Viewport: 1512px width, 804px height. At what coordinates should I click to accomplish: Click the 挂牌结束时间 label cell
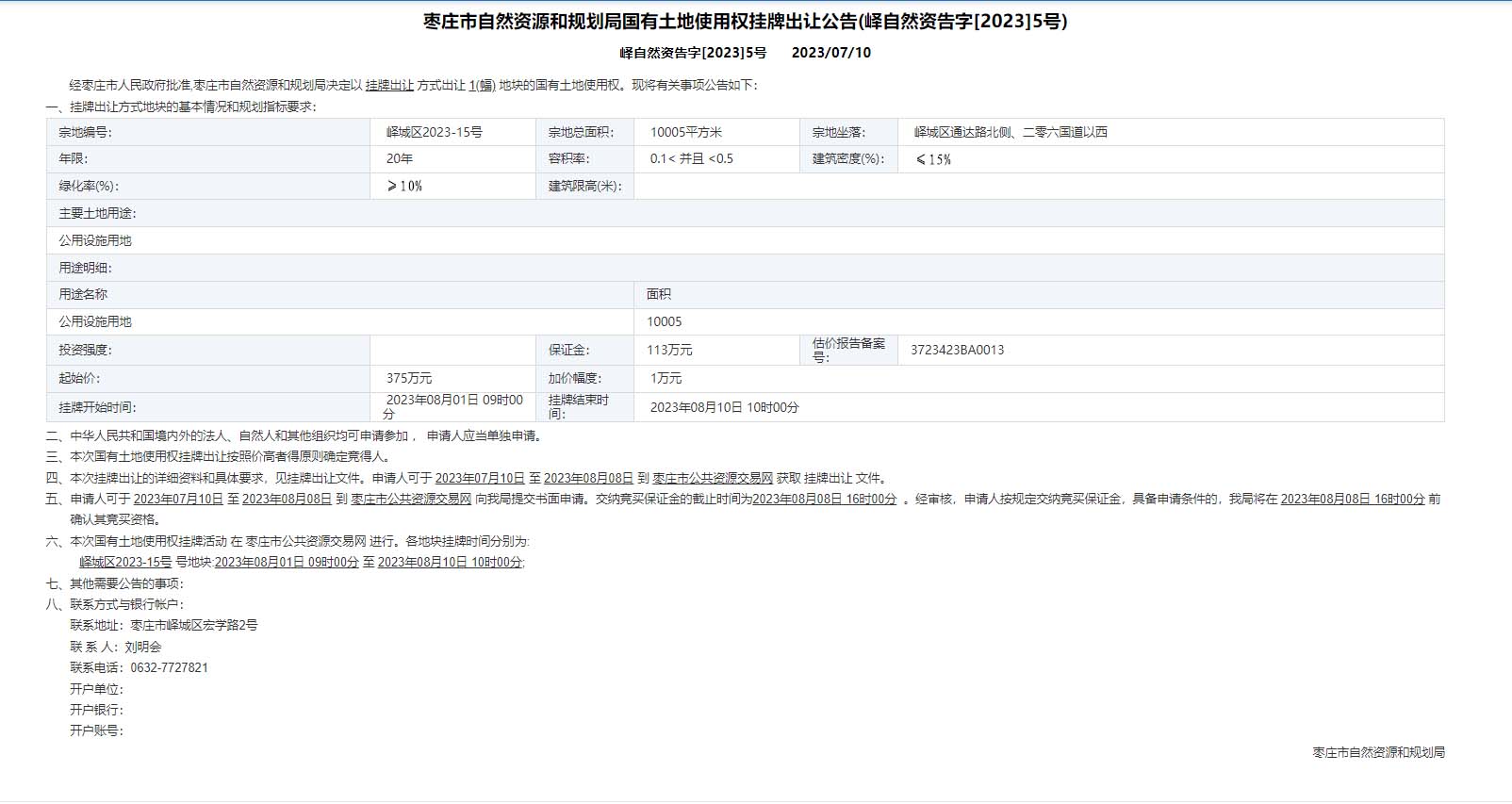click(584, 407)
